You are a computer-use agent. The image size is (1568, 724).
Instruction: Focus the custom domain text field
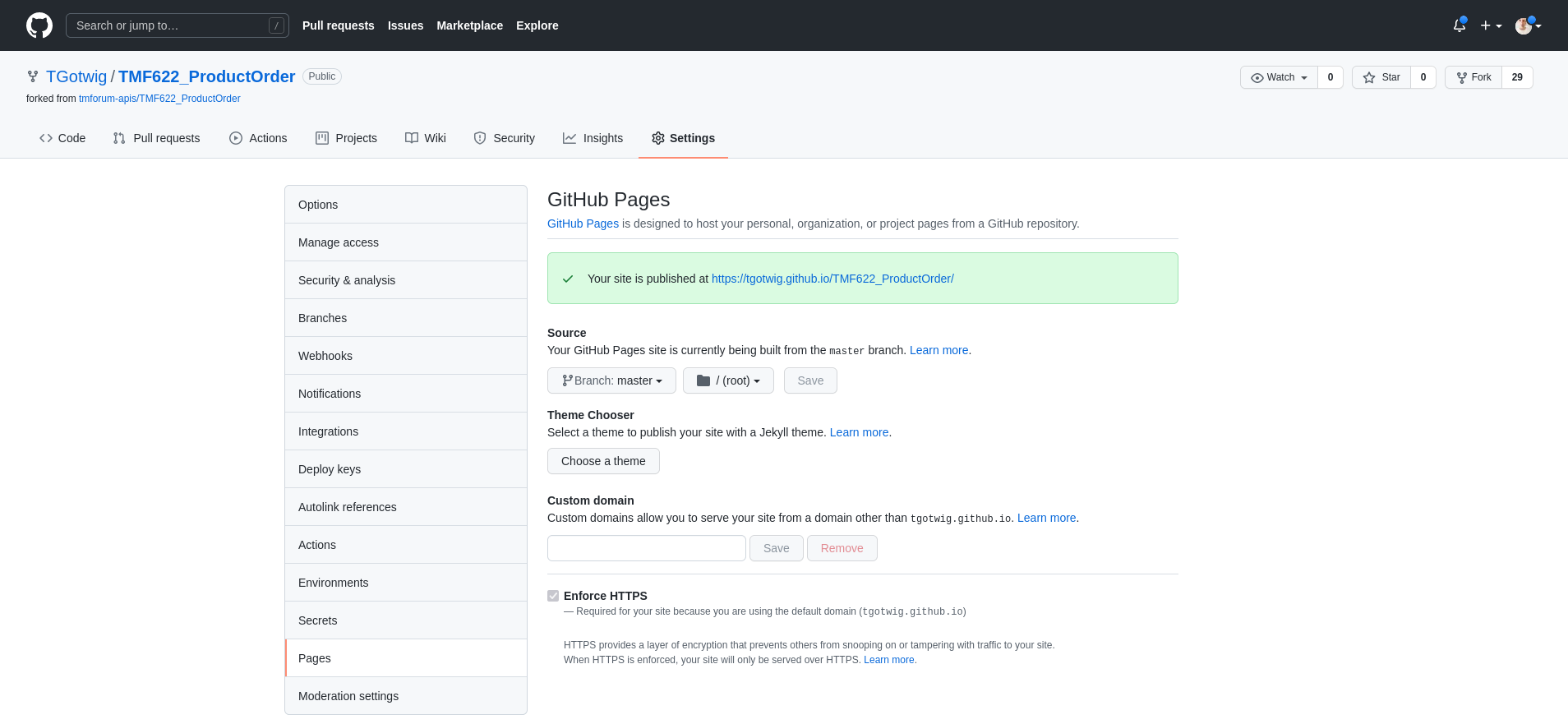click(x=647, y=548)
